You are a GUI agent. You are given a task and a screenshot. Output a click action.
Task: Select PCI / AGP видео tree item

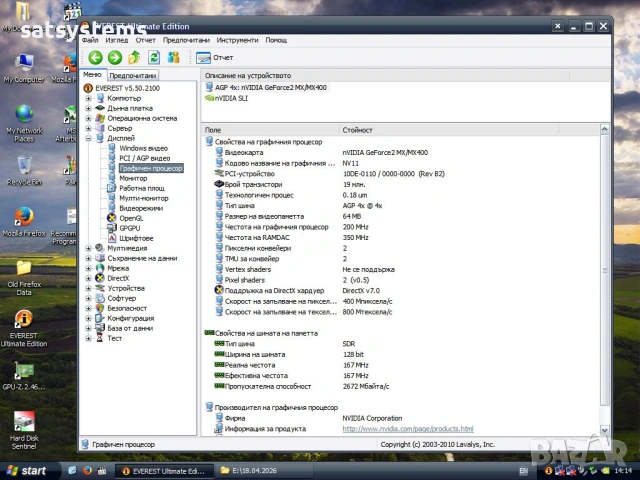point(144,158)
